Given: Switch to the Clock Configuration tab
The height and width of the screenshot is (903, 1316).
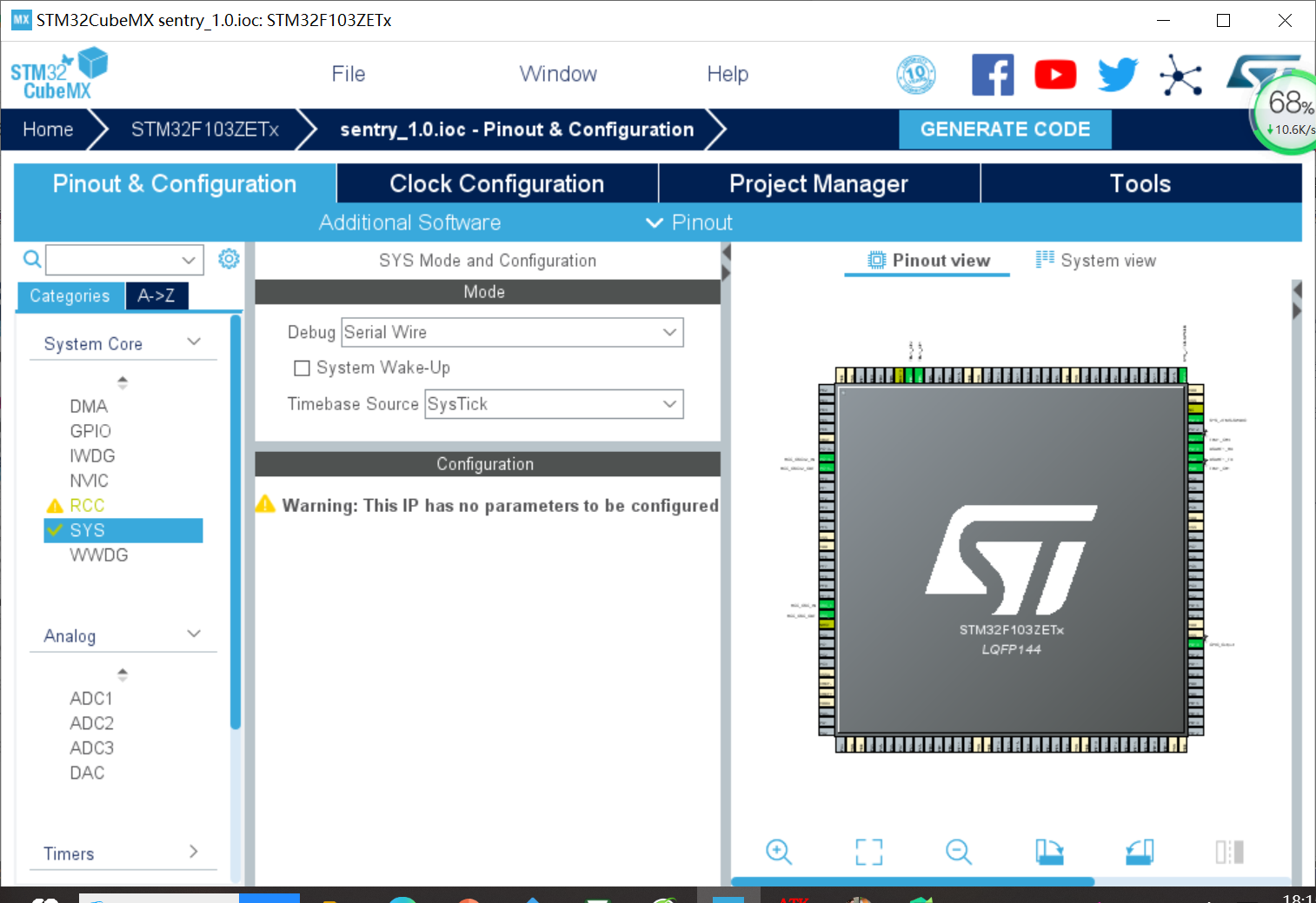Looking at the screenshot, I should tap(496, 183).
